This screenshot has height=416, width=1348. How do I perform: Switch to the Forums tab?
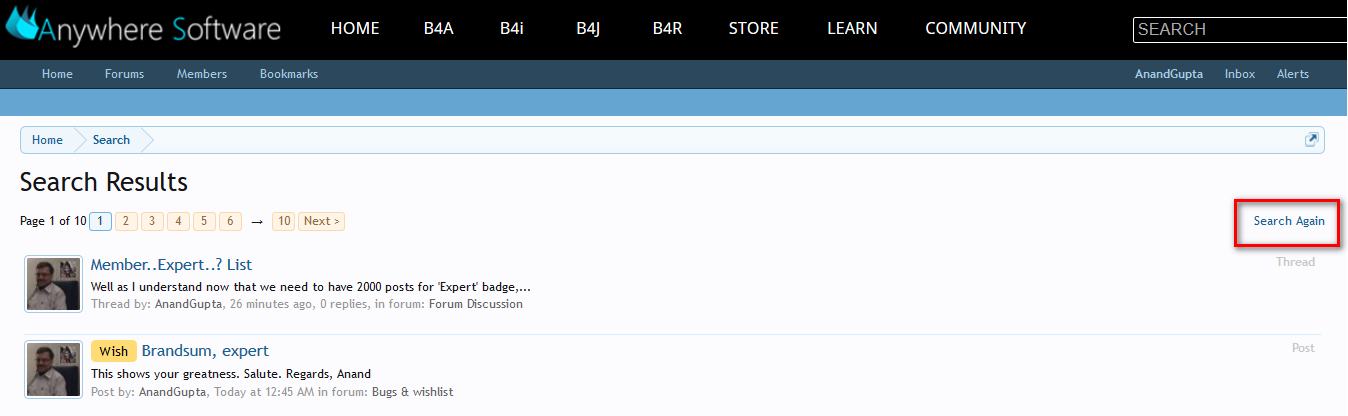point(124,74)
